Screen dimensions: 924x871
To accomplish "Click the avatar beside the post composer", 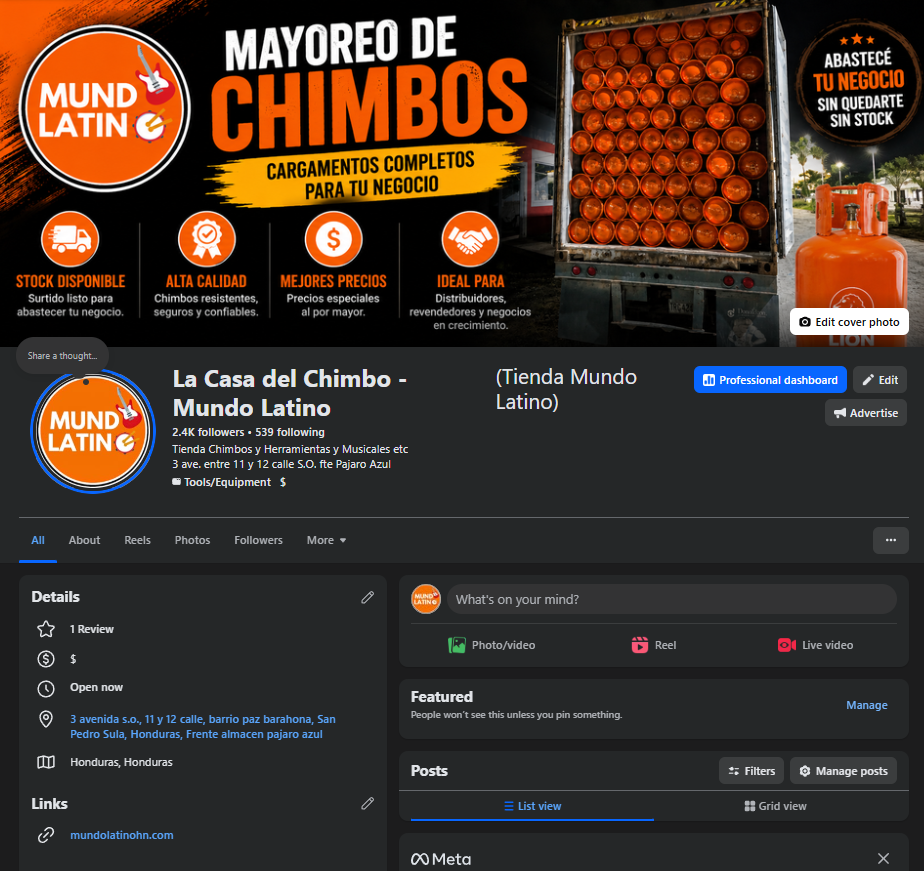I will pyautogui.click(x=425, y=599).
